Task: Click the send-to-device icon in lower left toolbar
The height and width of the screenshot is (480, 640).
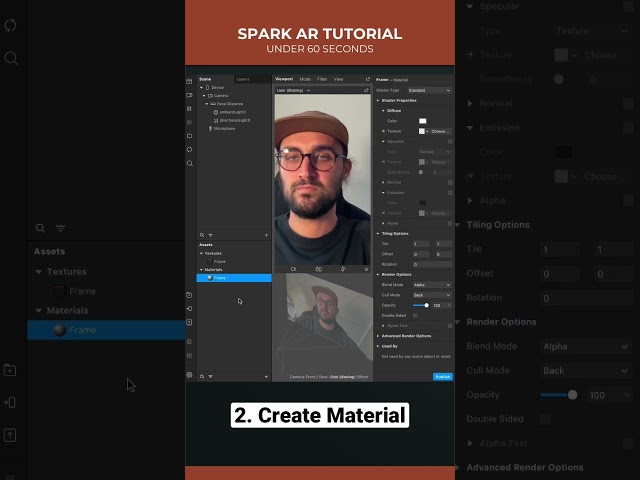Action: (189, 309)
